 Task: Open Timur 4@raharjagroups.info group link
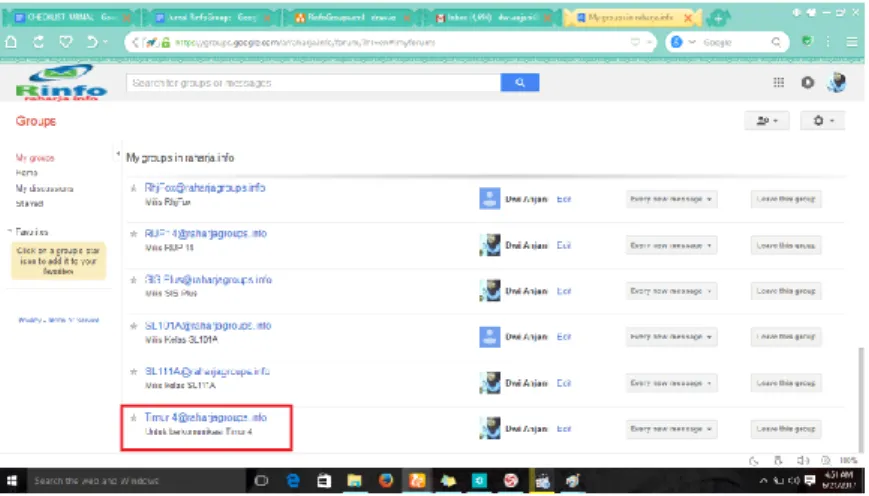pyautogui.click(x=206, y=418)
